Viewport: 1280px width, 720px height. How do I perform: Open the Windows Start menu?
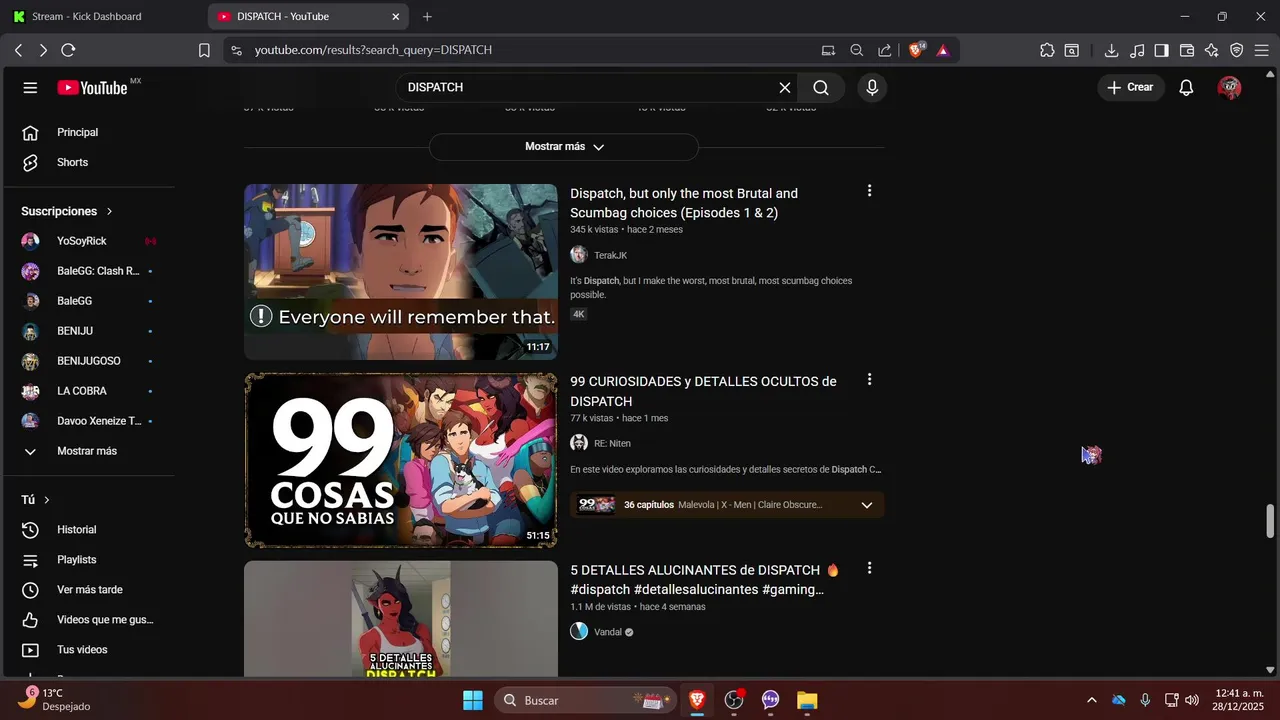click(x=473, y=700)
